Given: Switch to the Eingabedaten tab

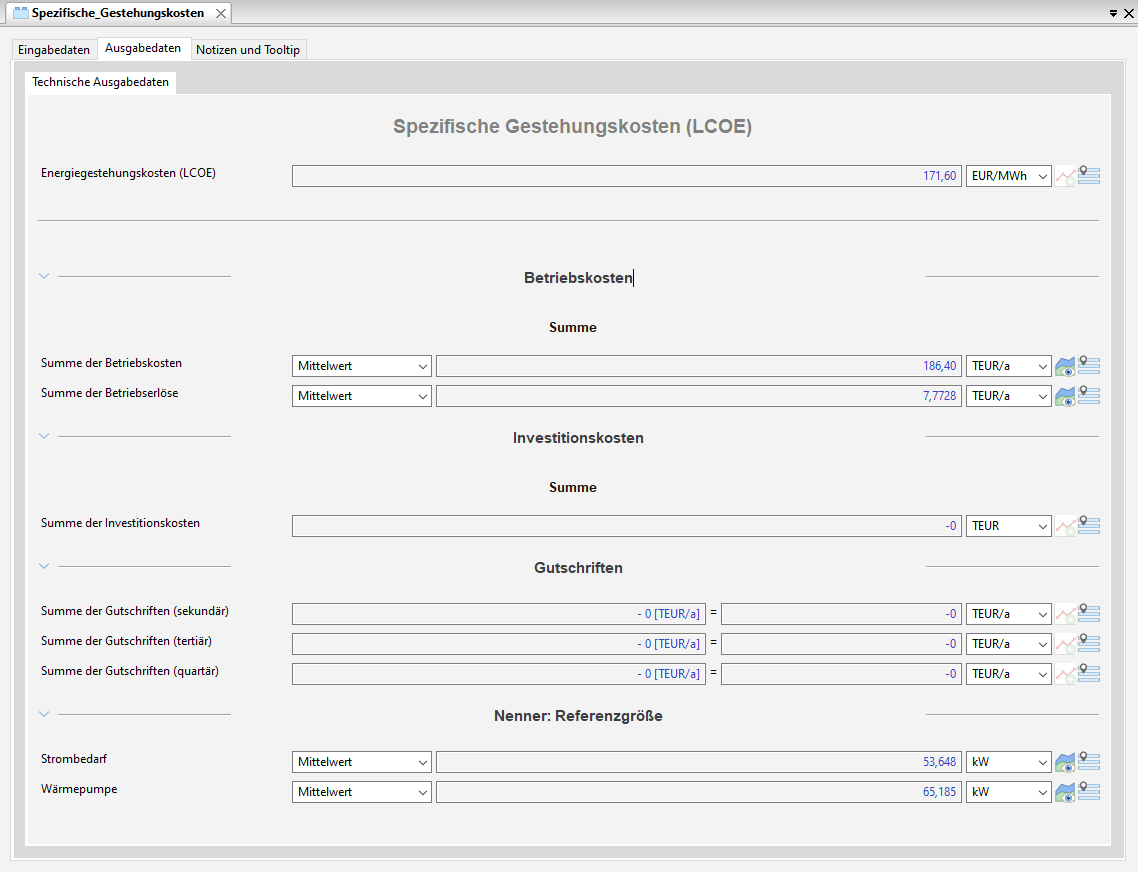Looking at the screenshot, I should [x=54, y=49].
